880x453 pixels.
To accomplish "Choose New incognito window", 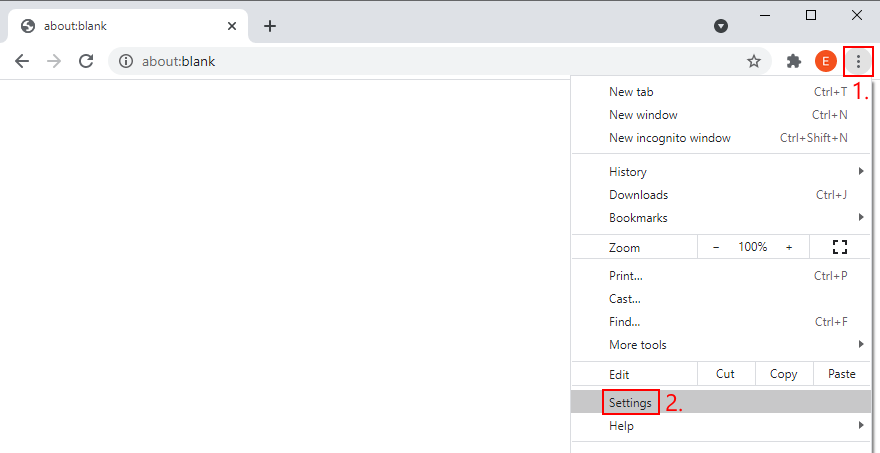I will pos(669,138).
